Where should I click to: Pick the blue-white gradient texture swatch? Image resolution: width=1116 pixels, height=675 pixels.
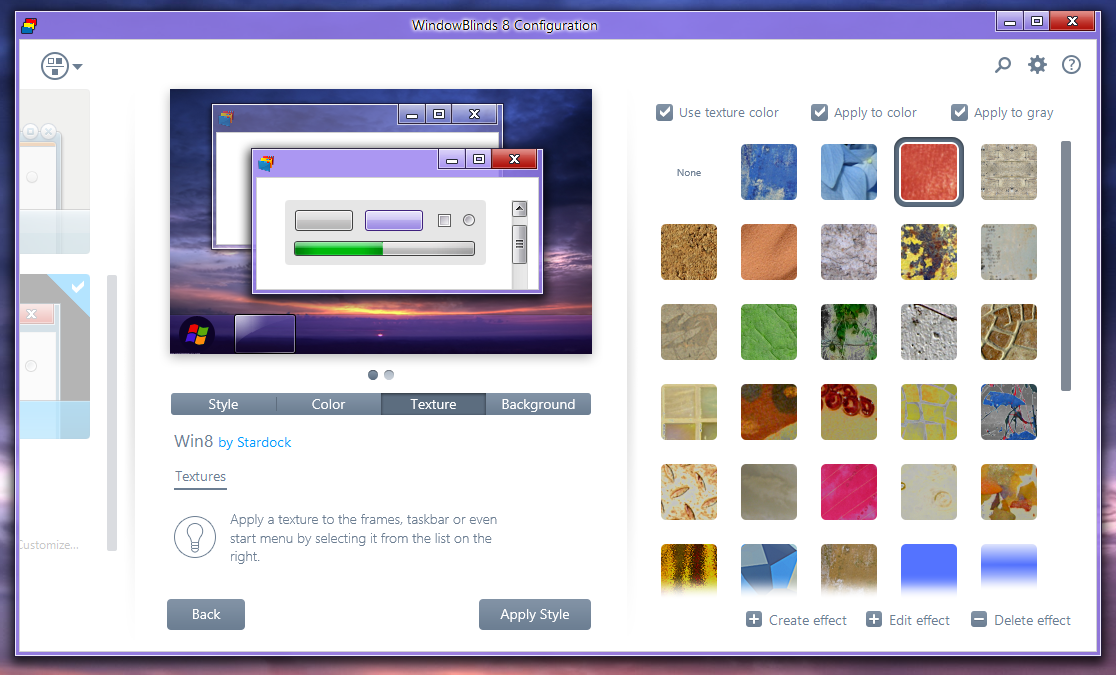coord(1009,570)
